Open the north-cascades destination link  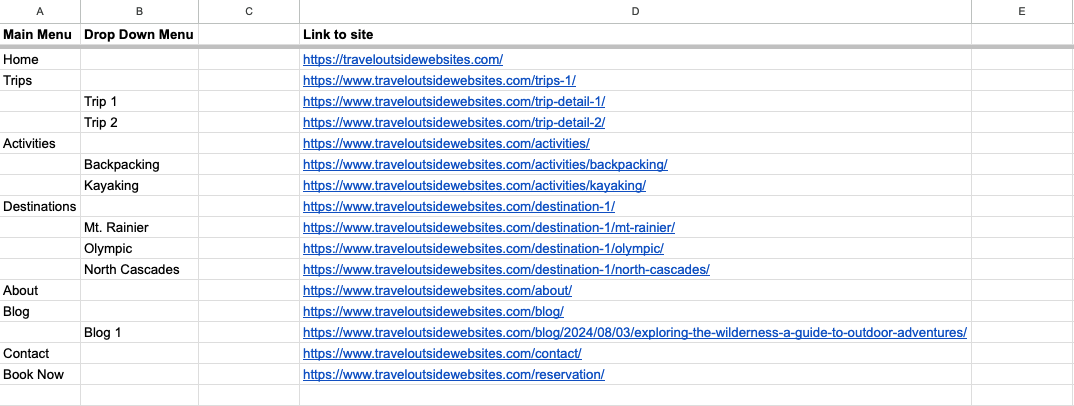point(506,269)
